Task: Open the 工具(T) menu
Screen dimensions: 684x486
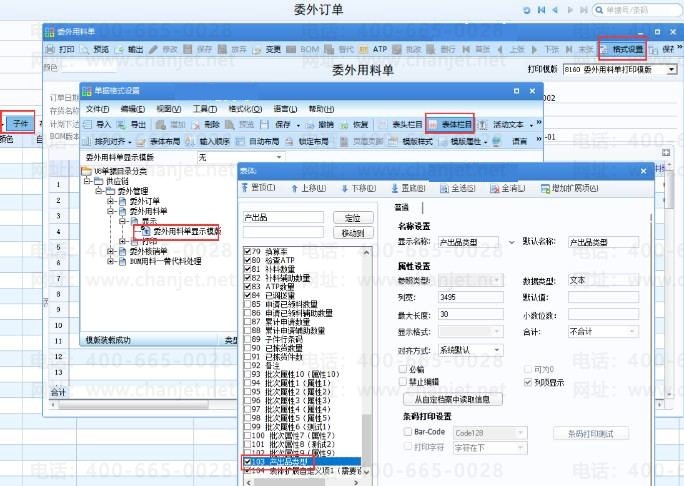Action: (x=205, y=109)
